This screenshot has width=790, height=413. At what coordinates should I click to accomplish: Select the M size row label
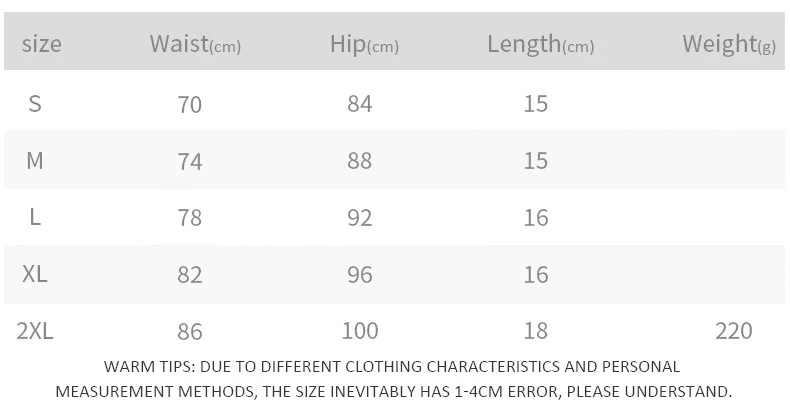coord(35,160)
